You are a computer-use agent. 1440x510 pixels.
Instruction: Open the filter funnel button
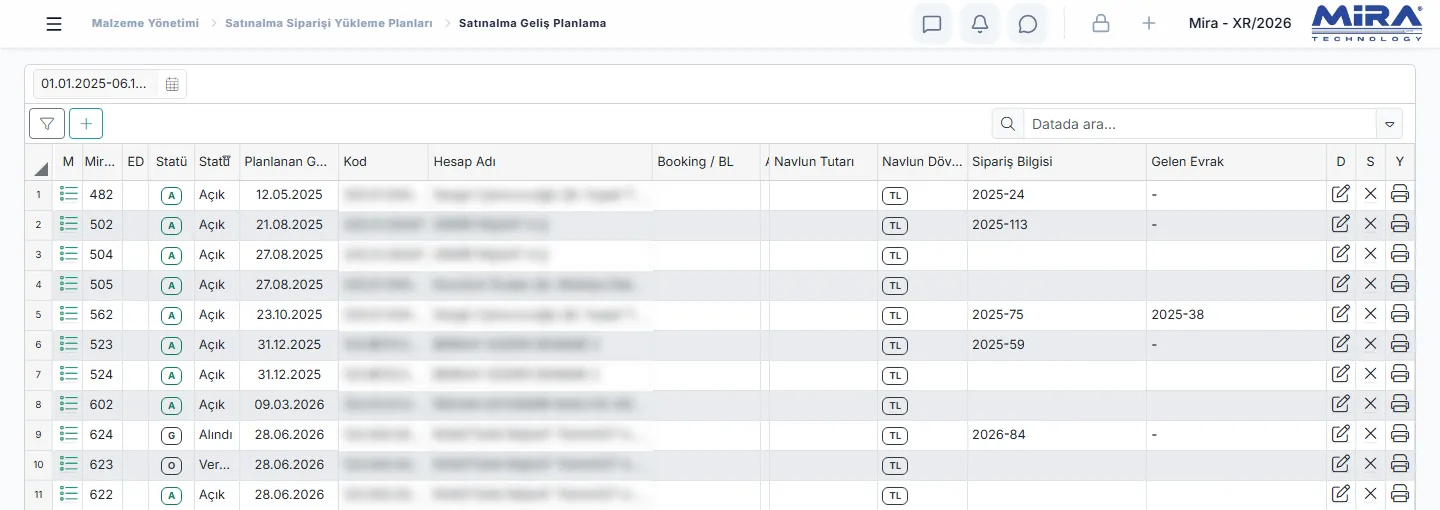pos(47,123)
